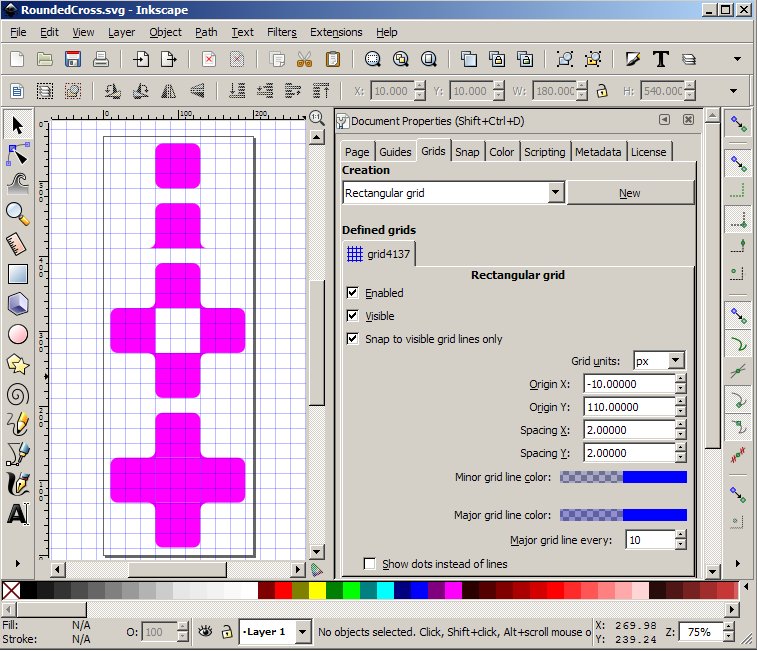This screenshot has width=757, height=651.
Task: Switch to the Snap tab
Action: pos(466,152)
